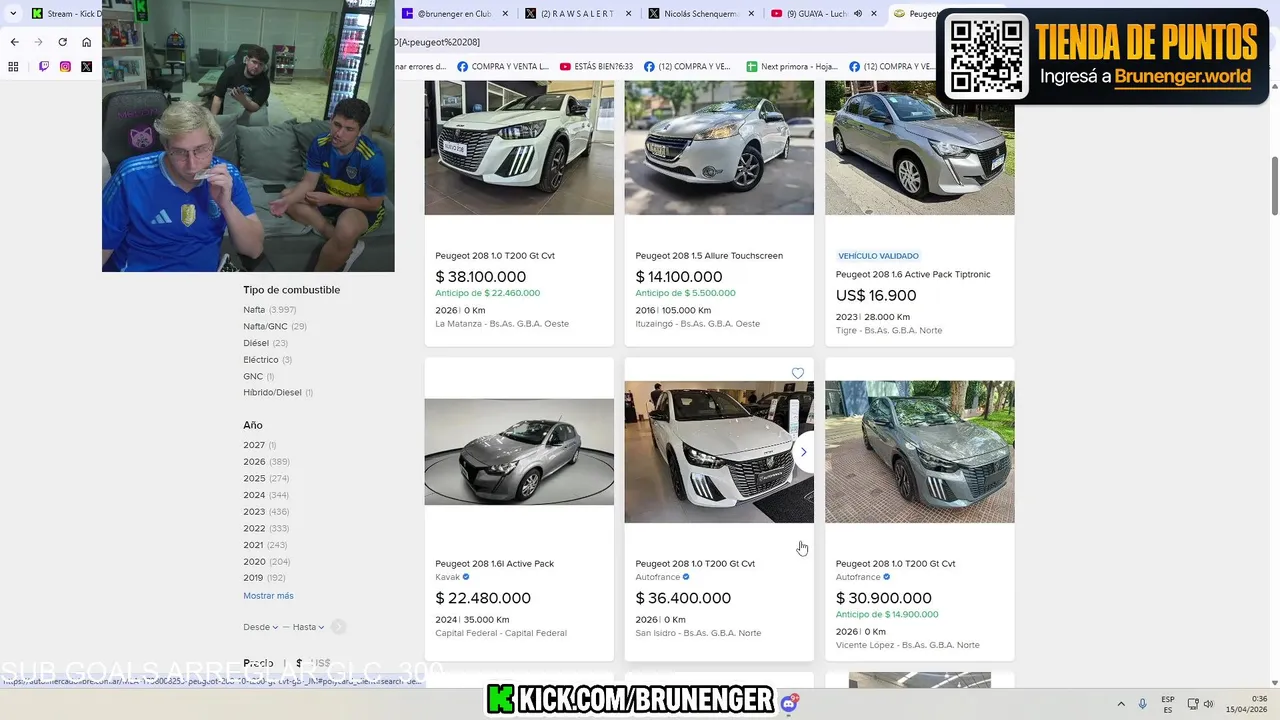The width and height of the screenshot is (1280, 720).
Task: Open the Peugeot 208 1.5 Allure Touchscreen listing
Action: click(709, 256)
